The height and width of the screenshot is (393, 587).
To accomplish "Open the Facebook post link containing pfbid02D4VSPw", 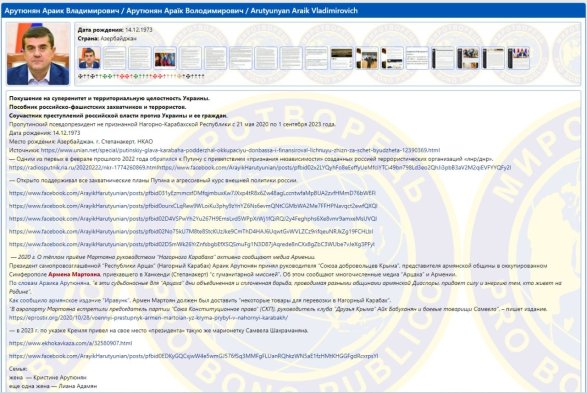I will [193, 219].
